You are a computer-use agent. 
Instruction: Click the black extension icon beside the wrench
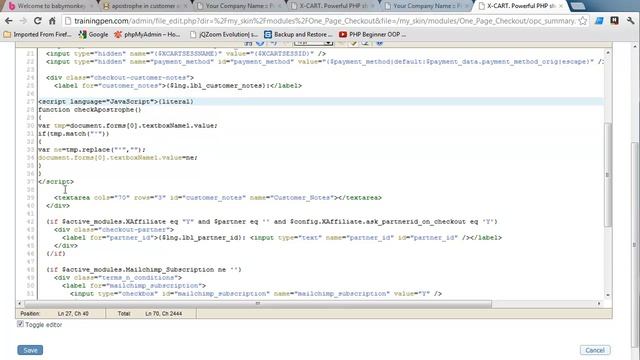(x=614, y=20)
